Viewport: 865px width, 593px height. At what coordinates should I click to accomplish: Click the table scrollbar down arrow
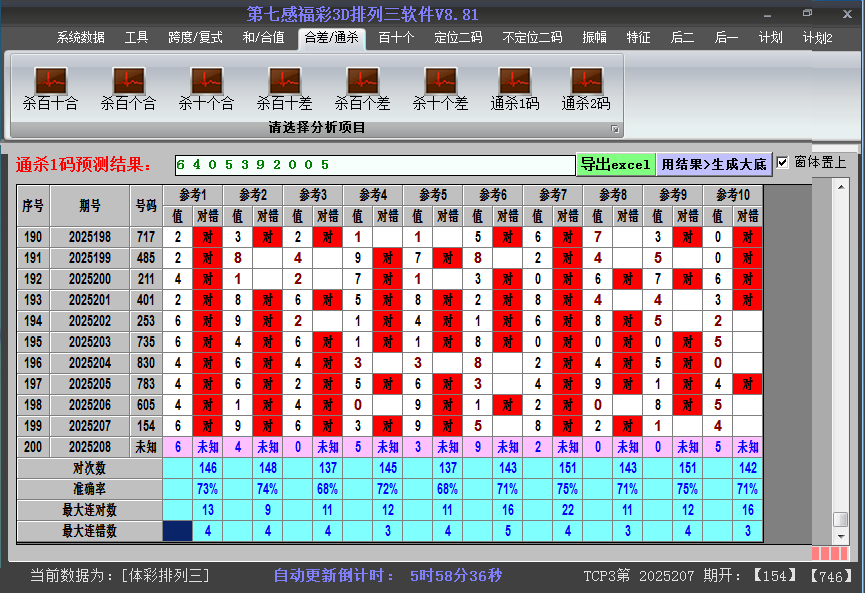841,536
